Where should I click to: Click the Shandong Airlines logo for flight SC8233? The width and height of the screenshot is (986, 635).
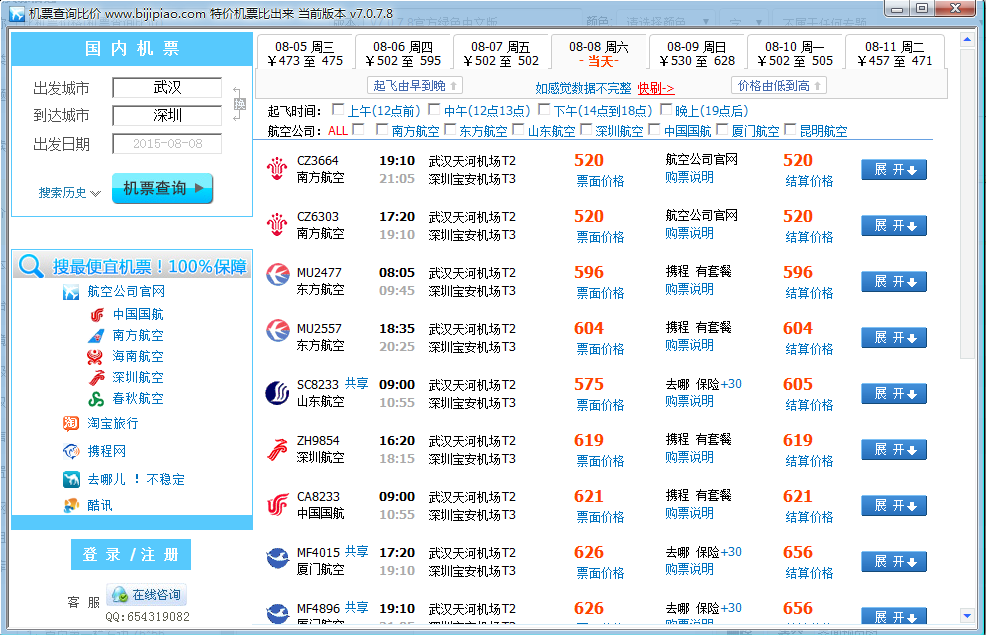[277, 393]
